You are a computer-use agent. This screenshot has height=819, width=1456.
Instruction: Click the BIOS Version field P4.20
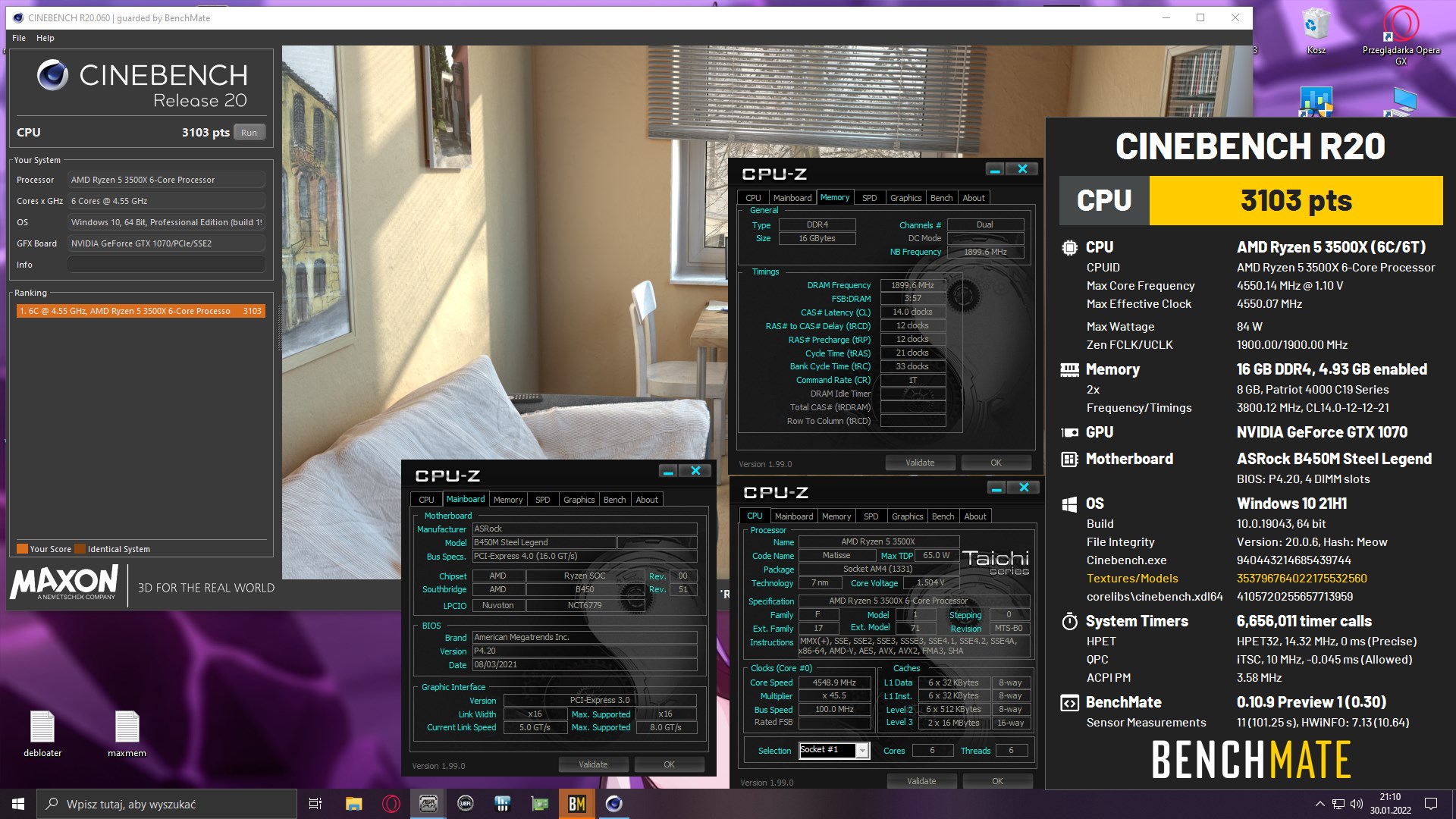pyautogui.click(x=585, y=651)
